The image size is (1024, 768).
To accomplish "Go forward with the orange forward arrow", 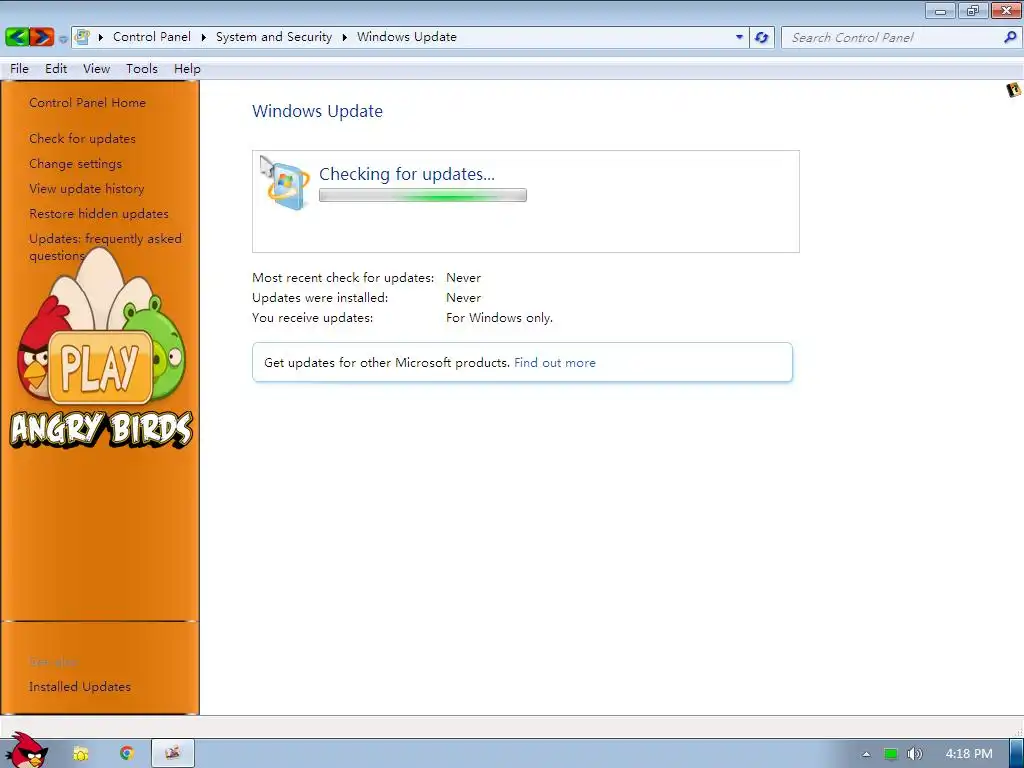I will pos(42,37).
